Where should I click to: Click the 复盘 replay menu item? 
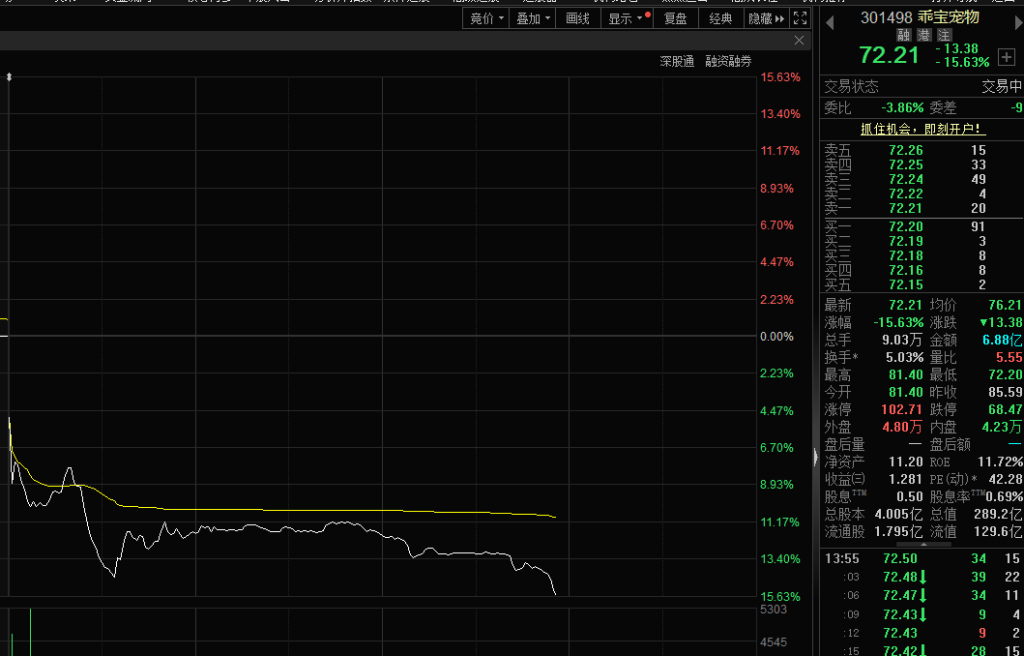(675, 18)
